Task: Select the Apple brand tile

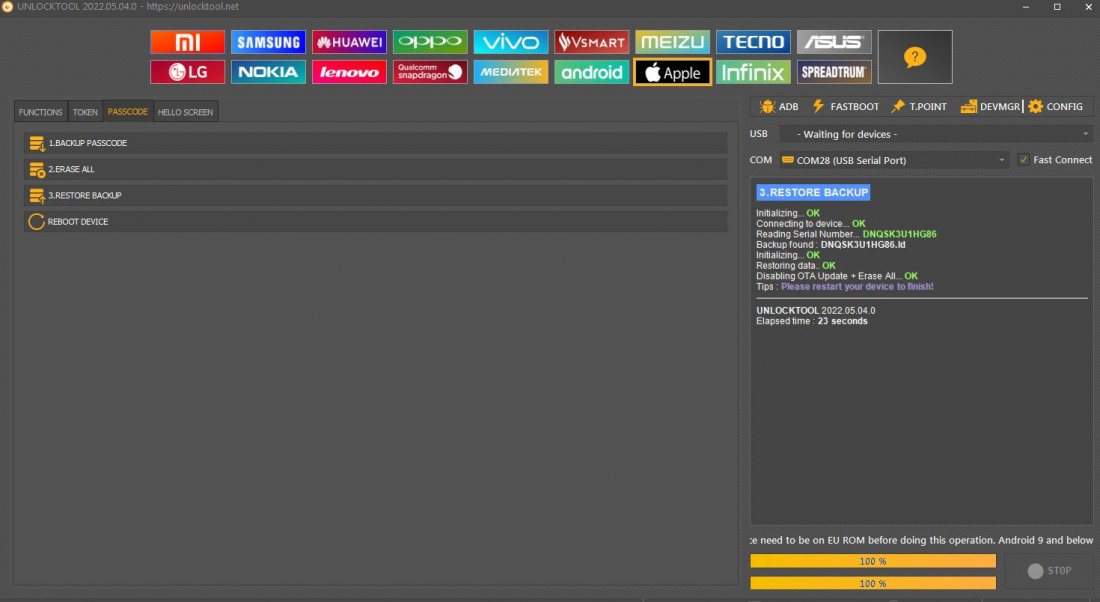Action: point(673,72)
